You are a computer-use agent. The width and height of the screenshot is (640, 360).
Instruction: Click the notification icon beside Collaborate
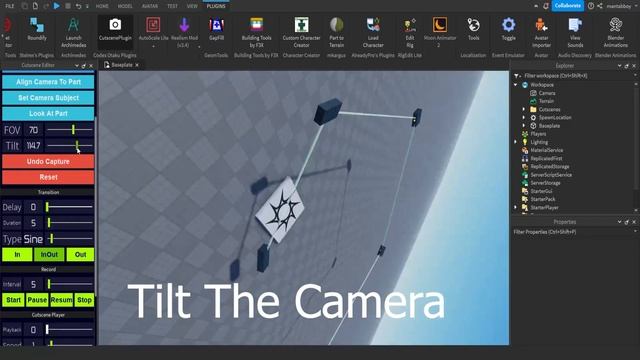(546, 6)
